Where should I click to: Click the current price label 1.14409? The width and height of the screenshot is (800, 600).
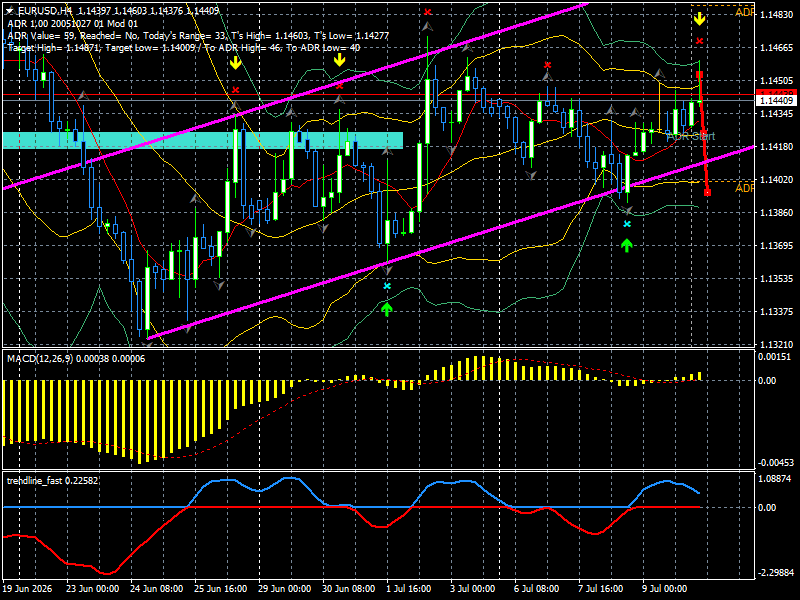[777, 101]
